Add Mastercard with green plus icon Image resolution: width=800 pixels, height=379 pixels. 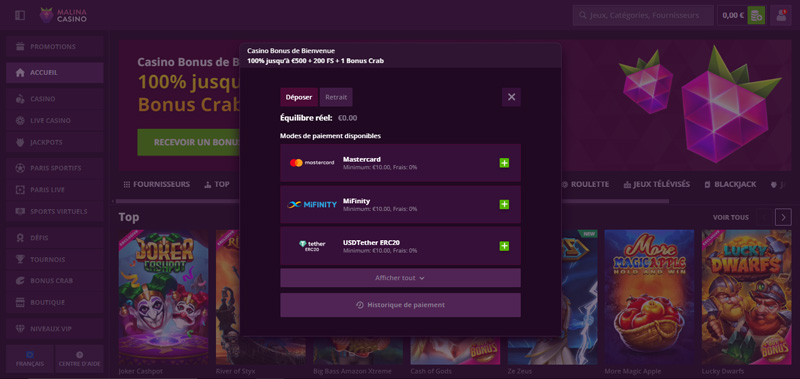click(x=504, y=163)
